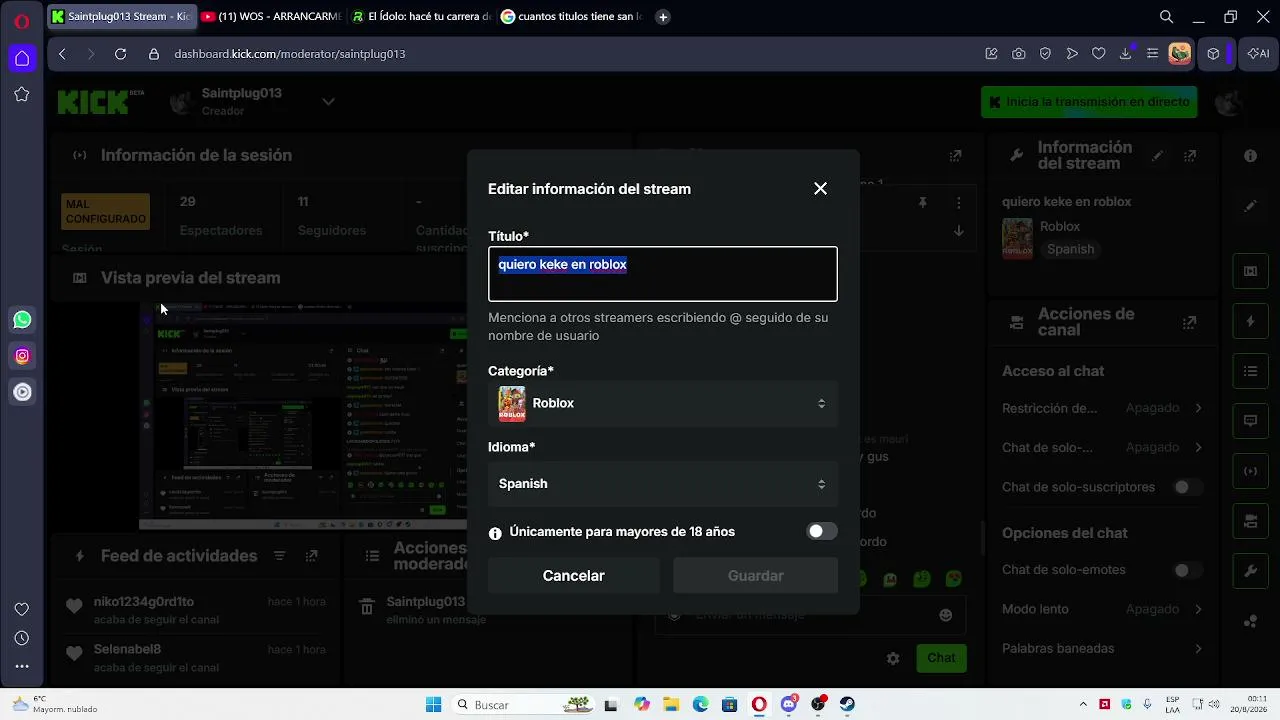This screenshot has height=720, width=1280.
Task: Click the browser address bar URL
Action: (290, 54)
